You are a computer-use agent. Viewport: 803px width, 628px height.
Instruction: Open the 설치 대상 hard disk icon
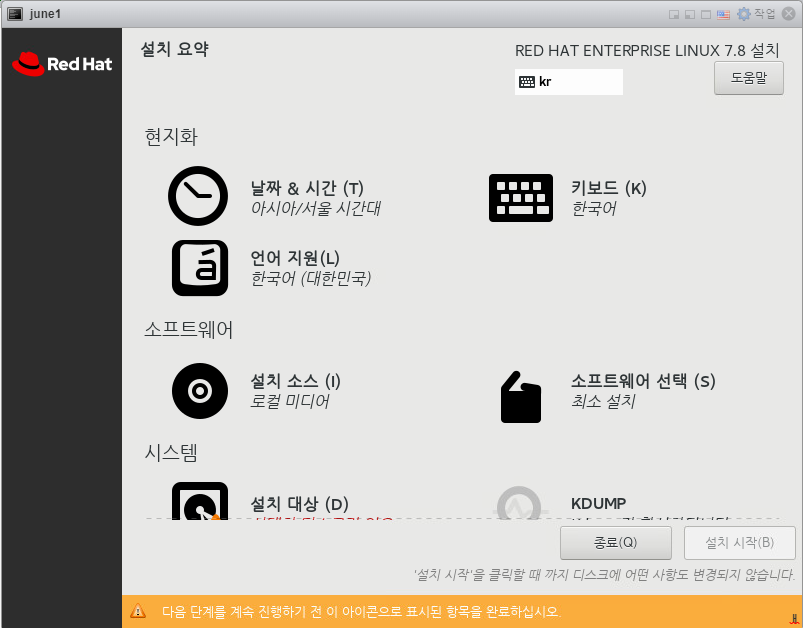pos(200,501)
